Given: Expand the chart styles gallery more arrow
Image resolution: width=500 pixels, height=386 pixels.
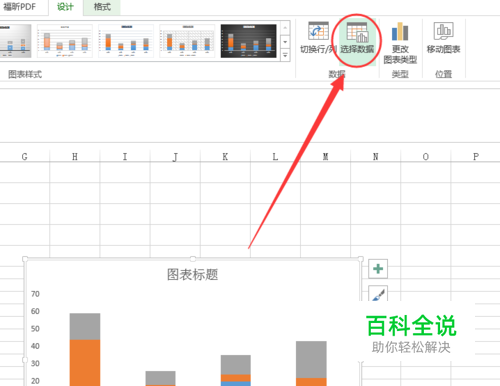Looking at the screenshot, I should point(285,55).
